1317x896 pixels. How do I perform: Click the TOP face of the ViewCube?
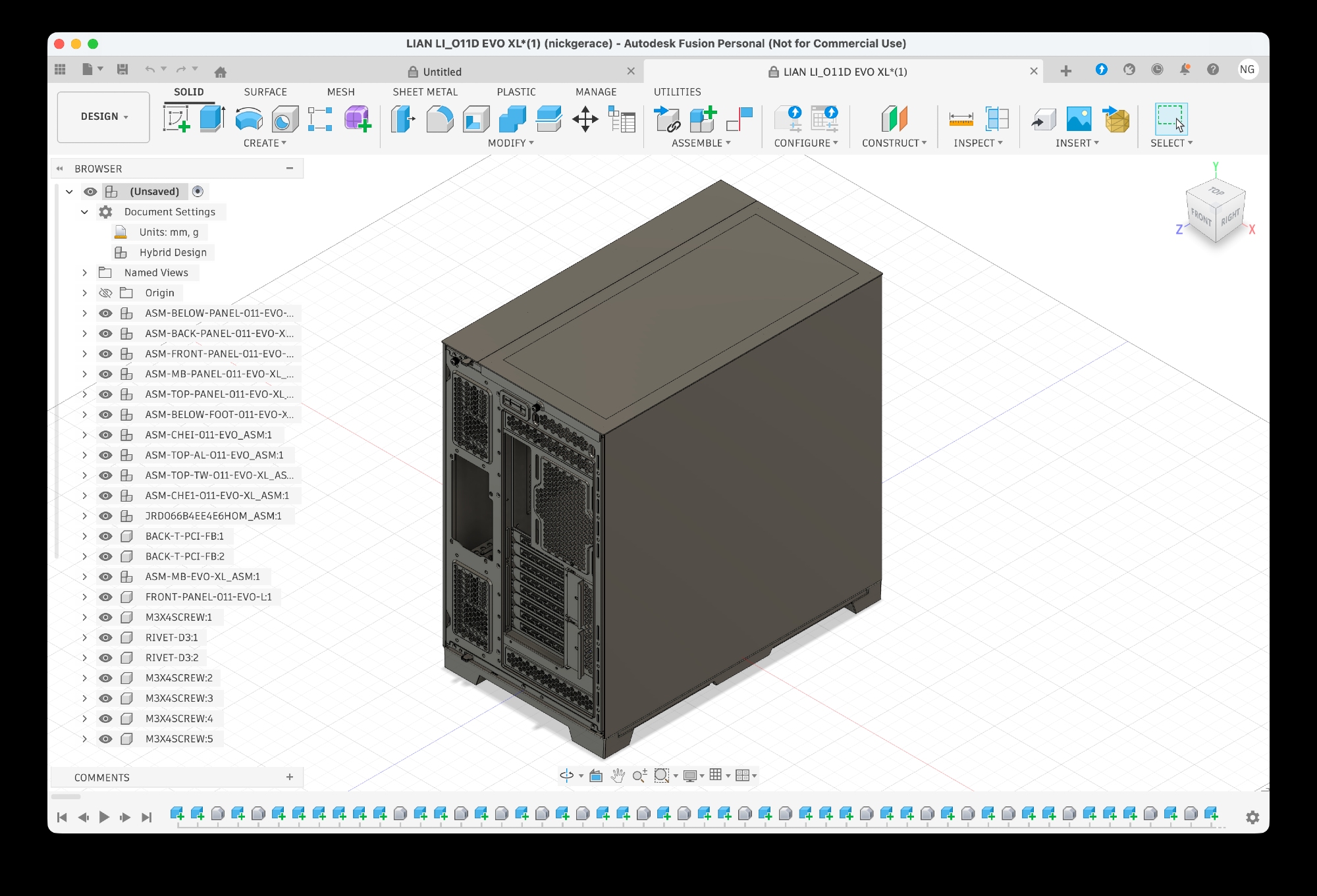1216,192
